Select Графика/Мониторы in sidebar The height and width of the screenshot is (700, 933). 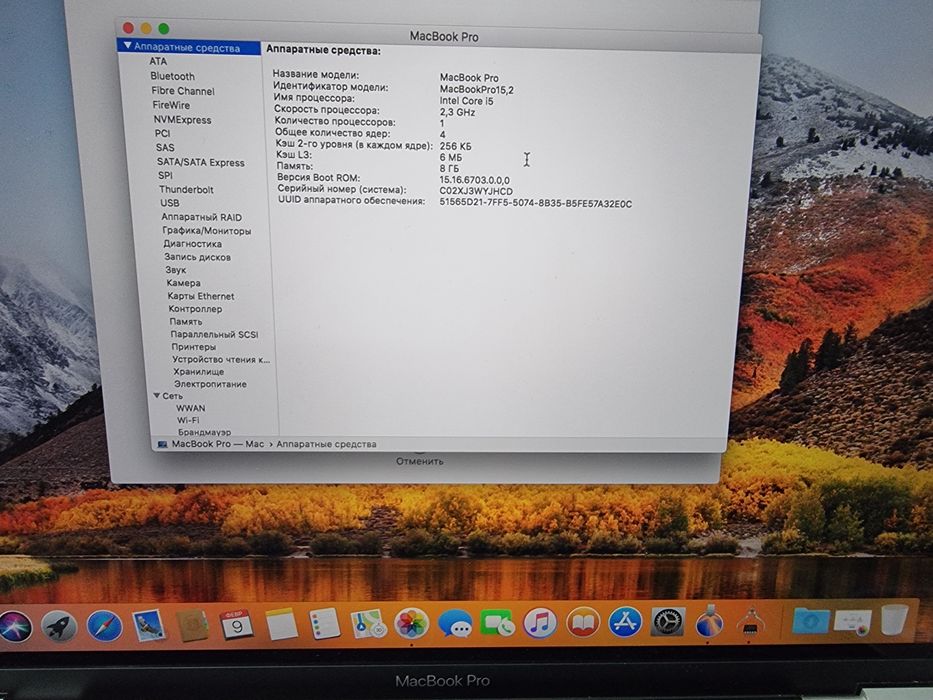(x=206, y=231)
